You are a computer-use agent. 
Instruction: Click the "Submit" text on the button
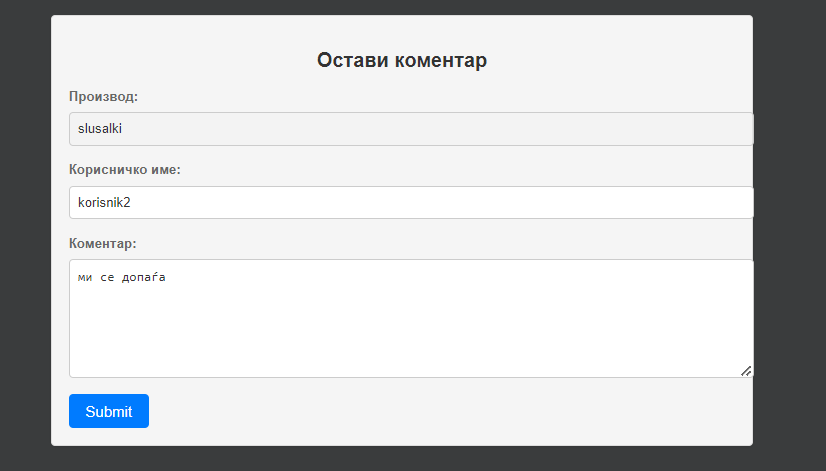coord(109,411)
